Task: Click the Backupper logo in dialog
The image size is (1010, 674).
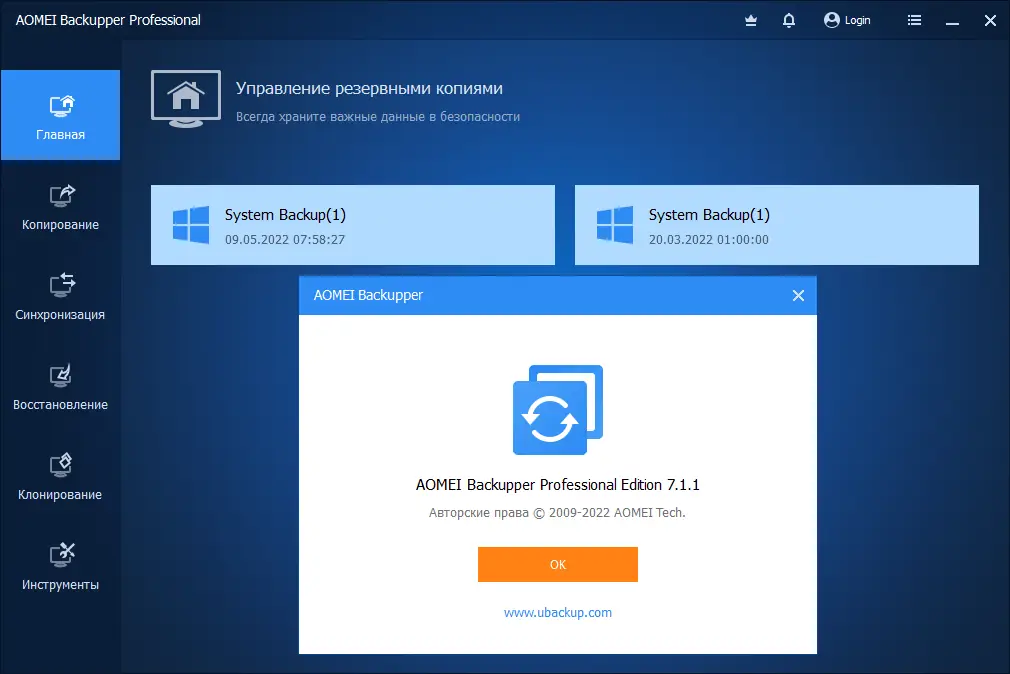Action: [x=558, y=410]
